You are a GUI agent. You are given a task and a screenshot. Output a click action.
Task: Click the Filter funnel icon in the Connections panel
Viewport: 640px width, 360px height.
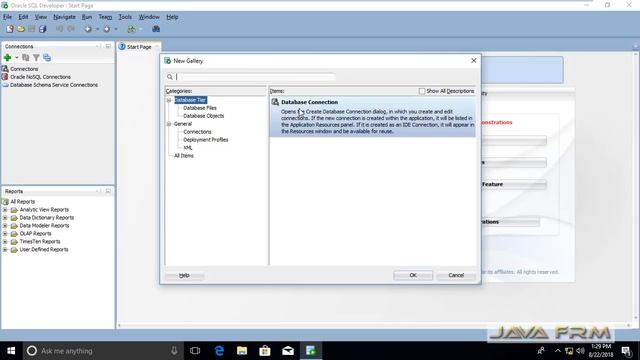(36, 58)
